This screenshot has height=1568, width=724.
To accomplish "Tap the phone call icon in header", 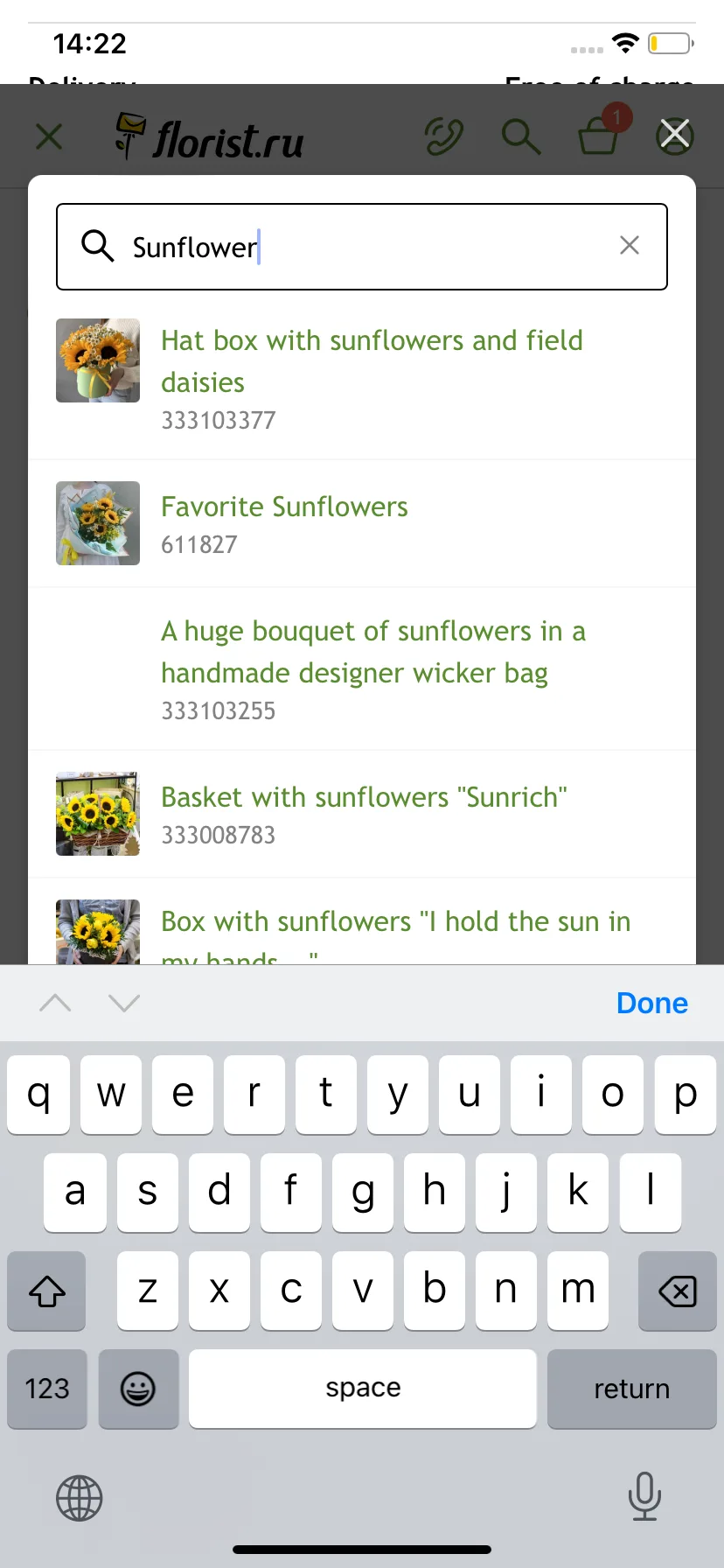I will [x=443, y=136].
